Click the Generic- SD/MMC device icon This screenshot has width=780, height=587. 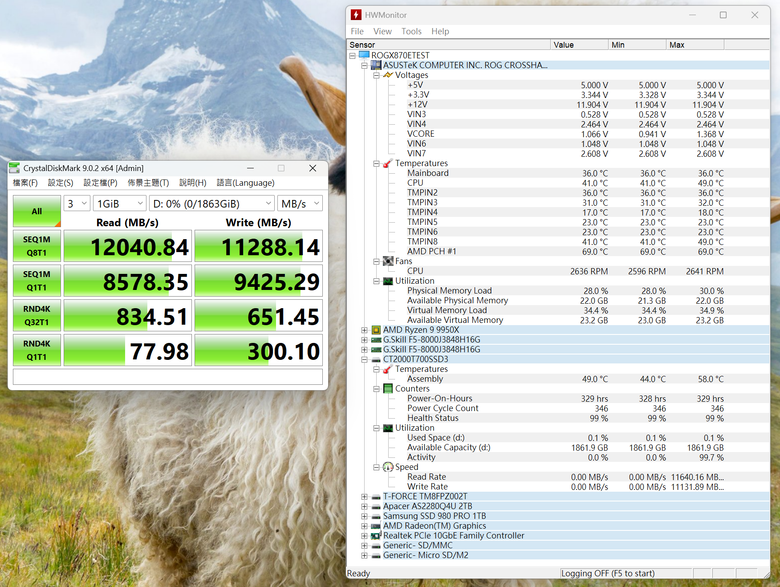click(x=376, y=546)
